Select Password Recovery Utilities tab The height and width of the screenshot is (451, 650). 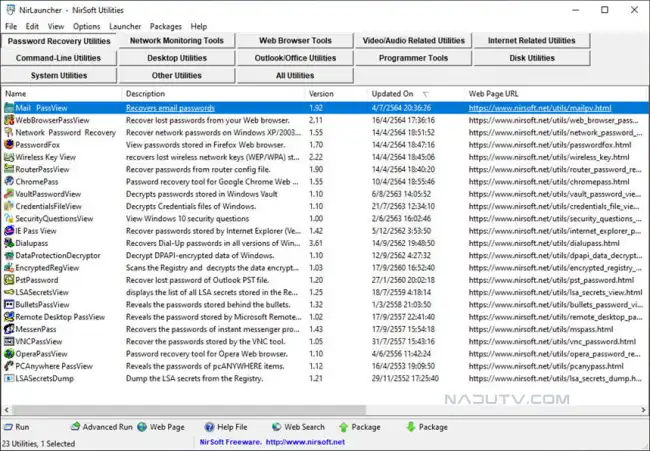coord(59,41)
